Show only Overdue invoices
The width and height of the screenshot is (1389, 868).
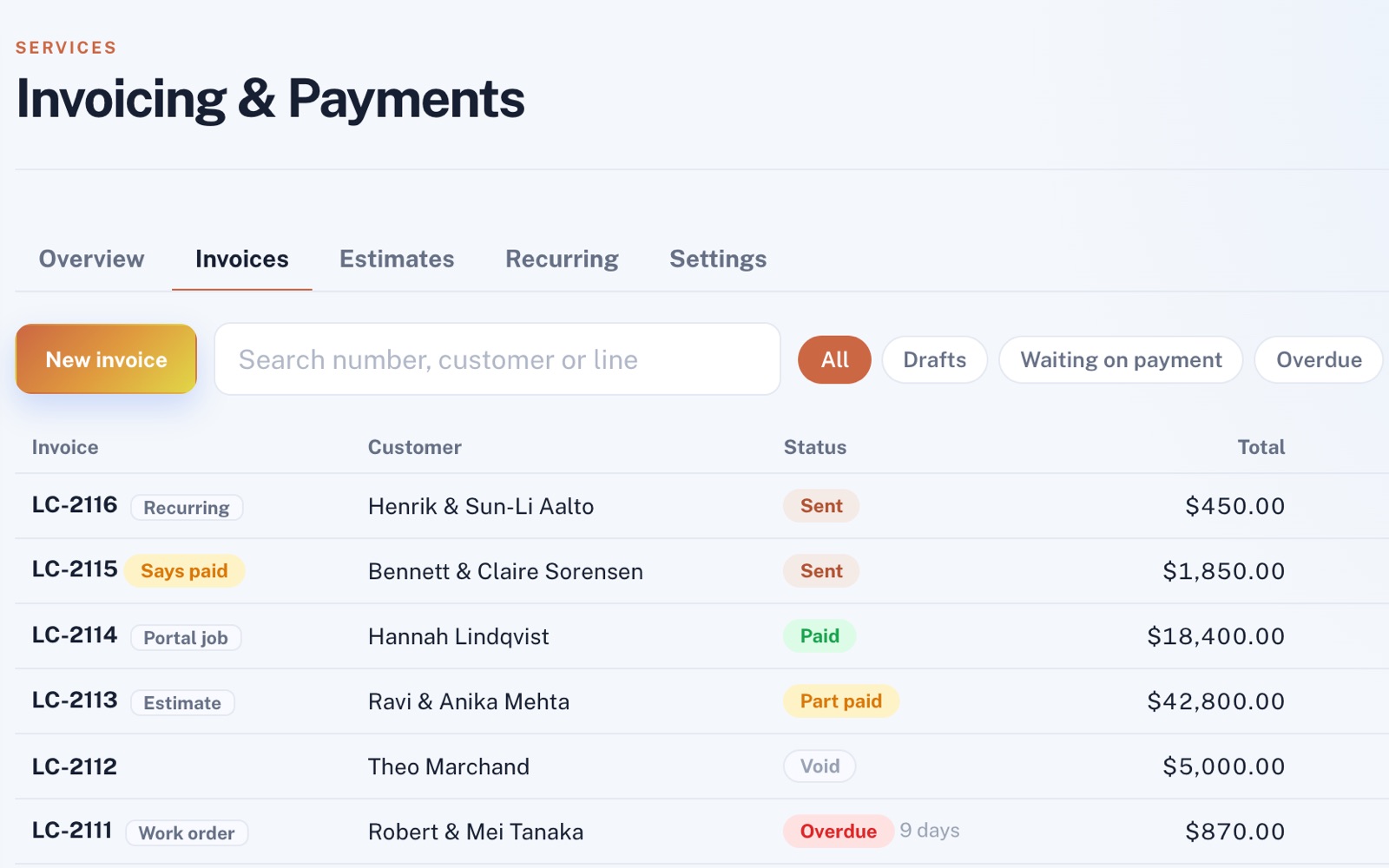[1319, 359]
